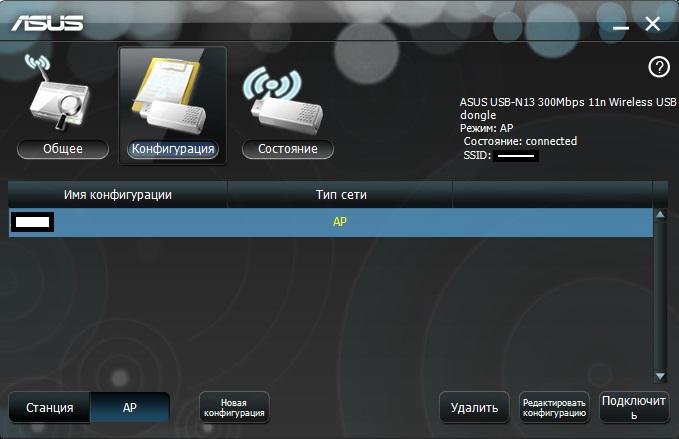Select the AP configuration row
This screenshot has height=439, width=679.
click(330, 222)
